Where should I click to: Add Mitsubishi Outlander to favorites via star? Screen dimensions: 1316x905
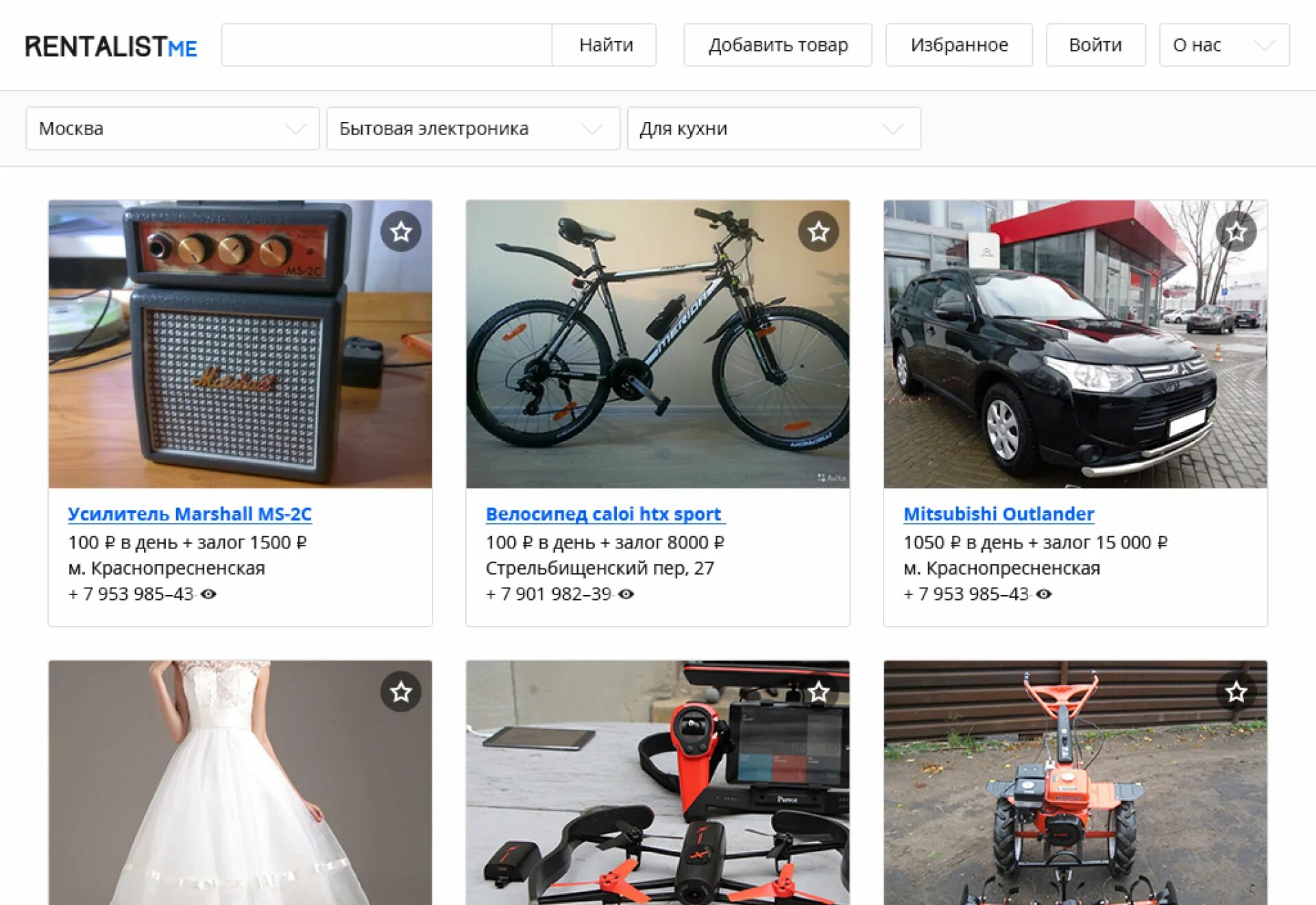[1236, 232]
